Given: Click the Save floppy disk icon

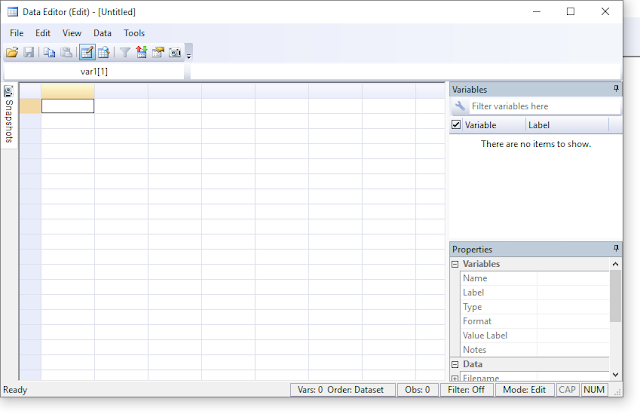Looking at the screenshot, I should click(29, 52).
